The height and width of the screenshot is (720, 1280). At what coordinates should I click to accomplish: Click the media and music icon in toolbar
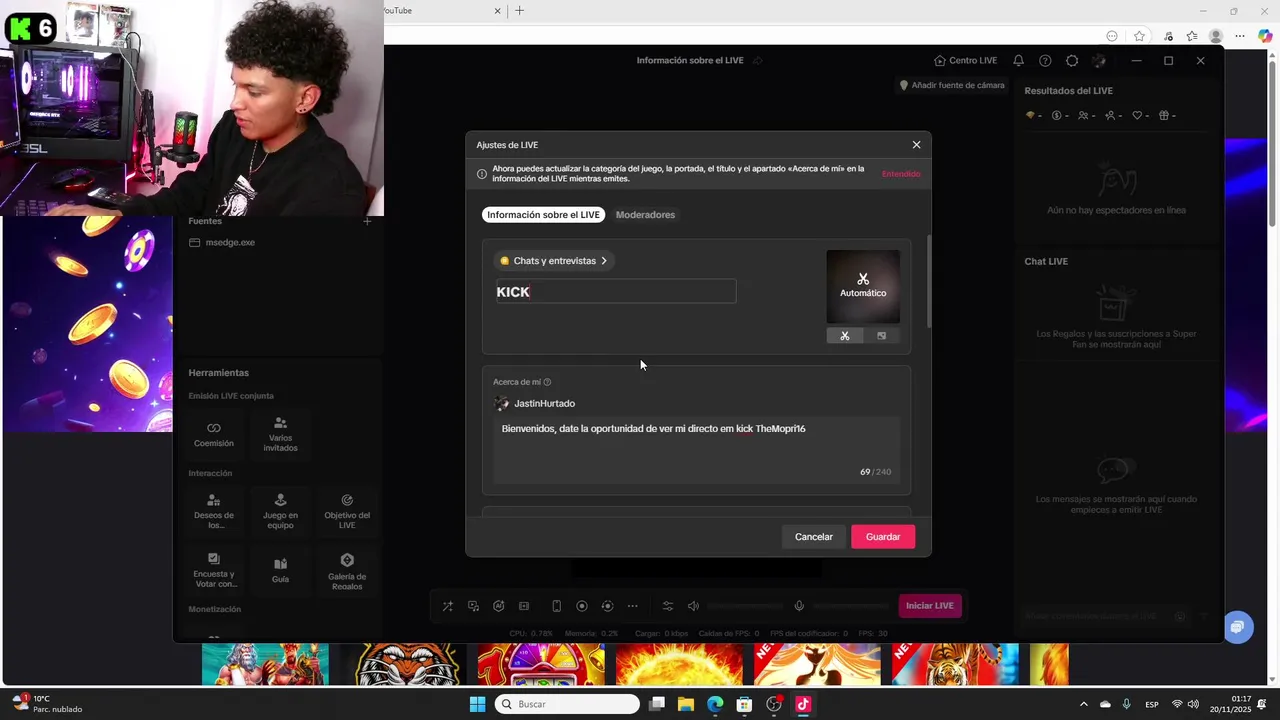(473, 606)
